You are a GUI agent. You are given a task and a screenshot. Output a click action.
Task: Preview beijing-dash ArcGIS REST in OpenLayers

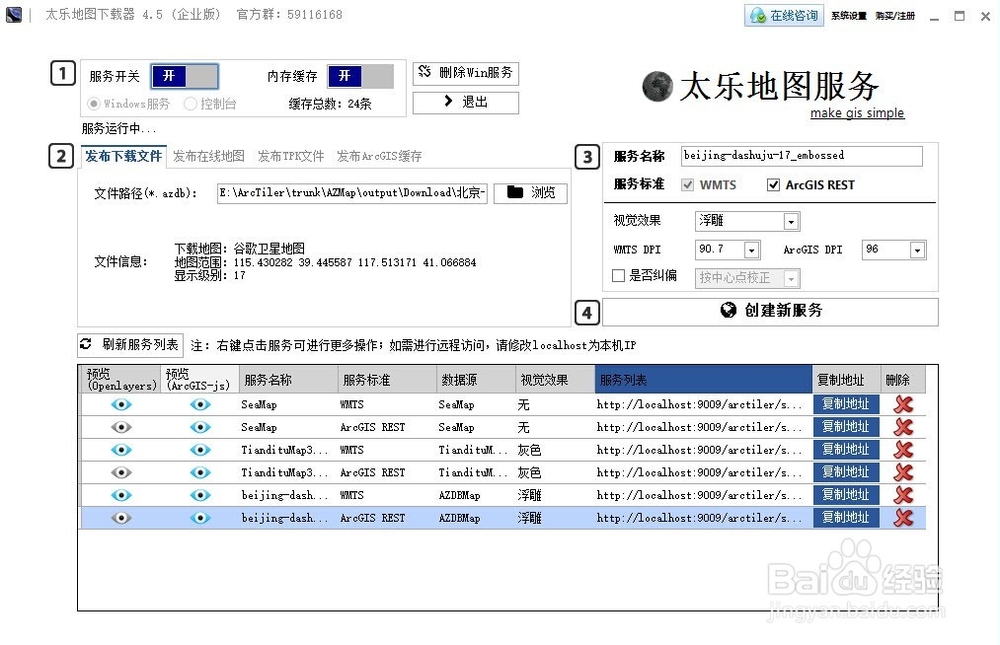(121, 518)
